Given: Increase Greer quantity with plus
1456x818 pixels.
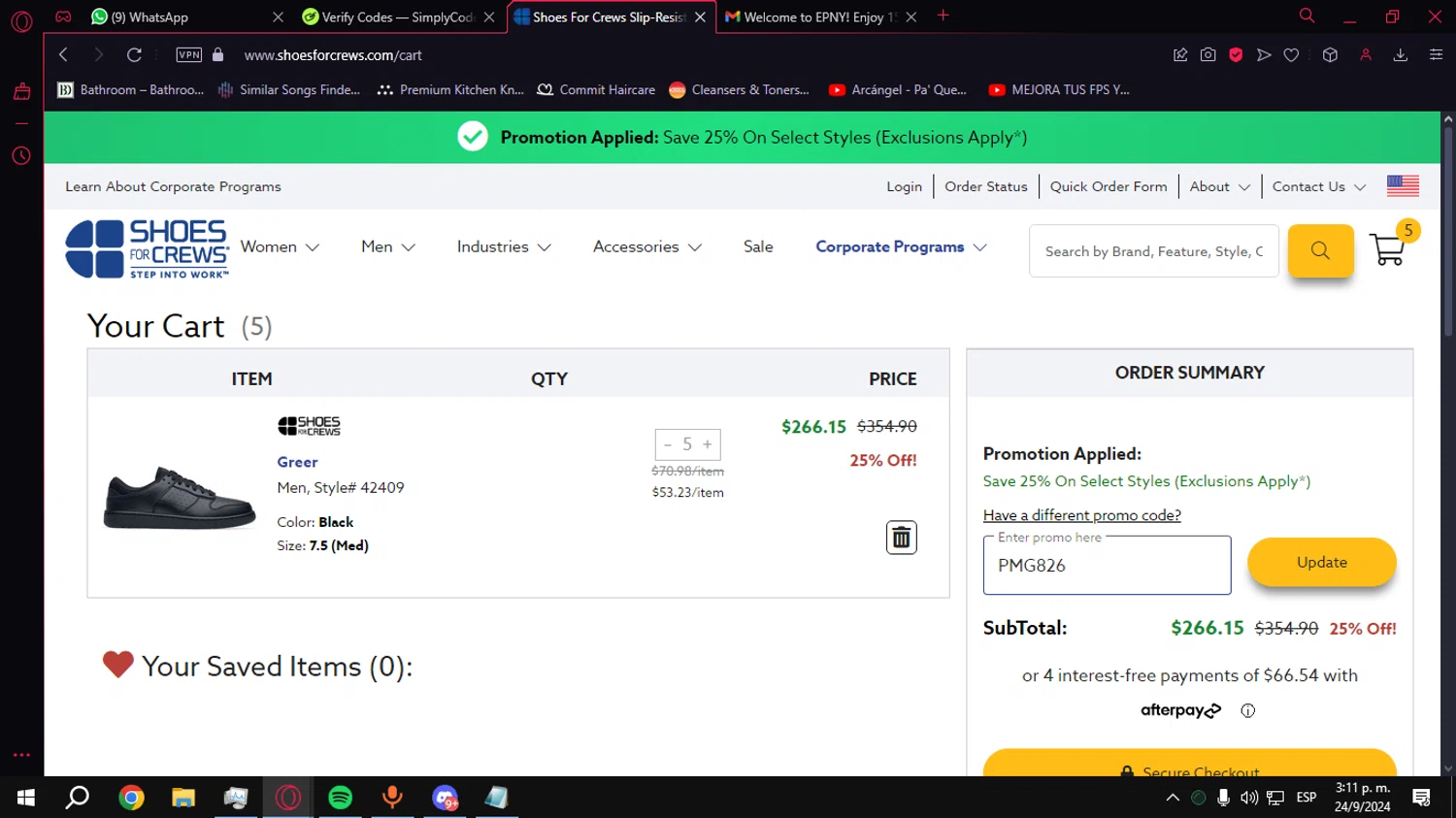Looking at the screenshot, I should pos(708,444).
